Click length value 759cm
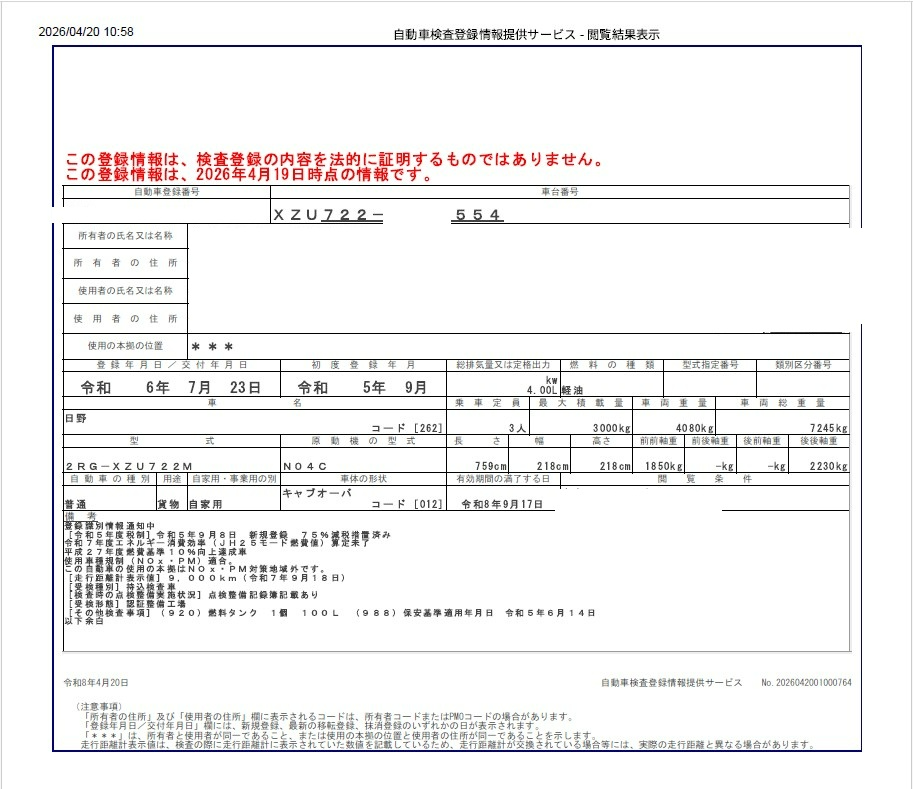Image resolution: width=913 pixels, height=789 pixels. click(491, 466)
